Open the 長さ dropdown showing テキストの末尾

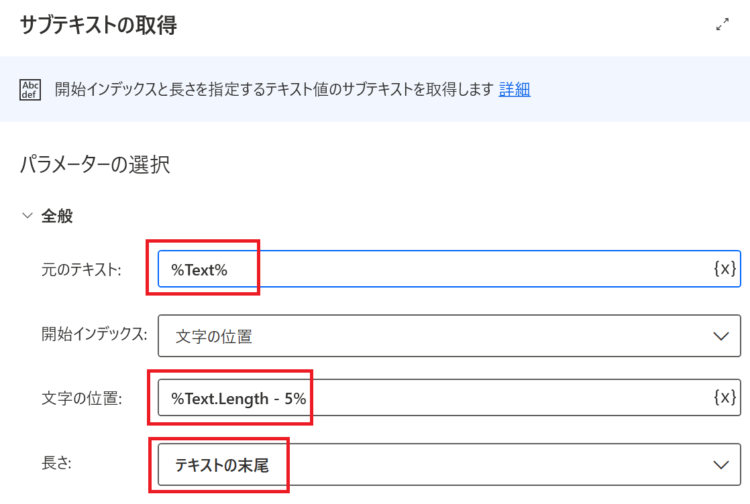tap(449, 465)
